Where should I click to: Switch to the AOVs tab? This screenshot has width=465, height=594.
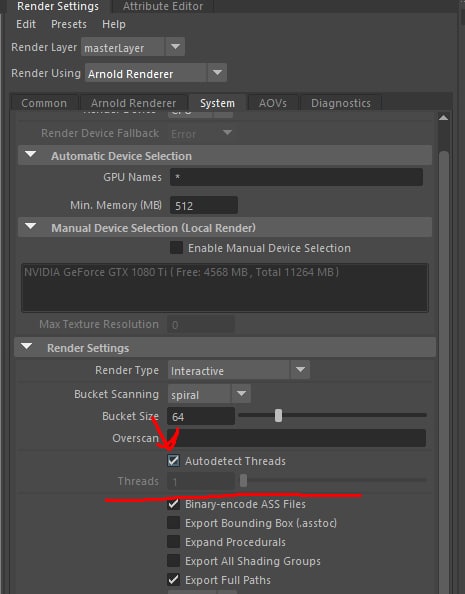pyautogui.click(x=273, y=103)
